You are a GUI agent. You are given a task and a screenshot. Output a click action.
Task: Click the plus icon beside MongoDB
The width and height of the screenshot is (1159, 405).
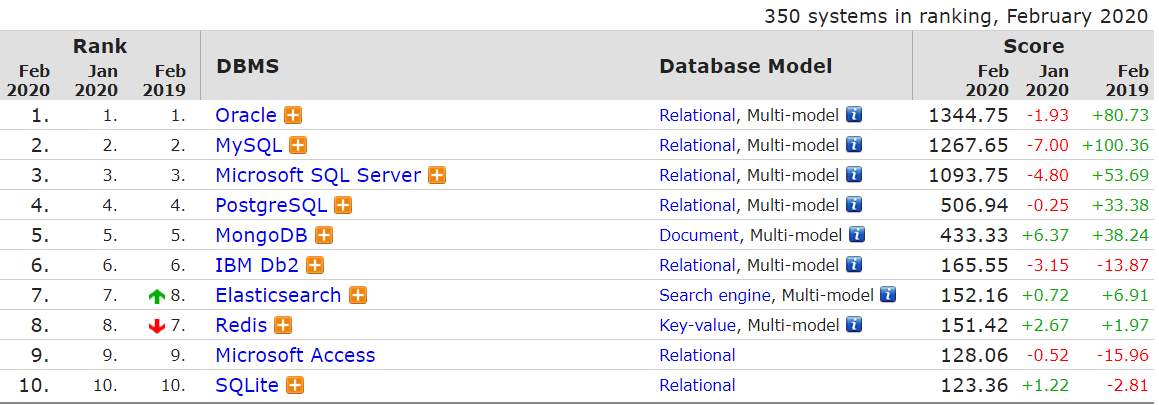pyautogui.click(x=323, y=235)
